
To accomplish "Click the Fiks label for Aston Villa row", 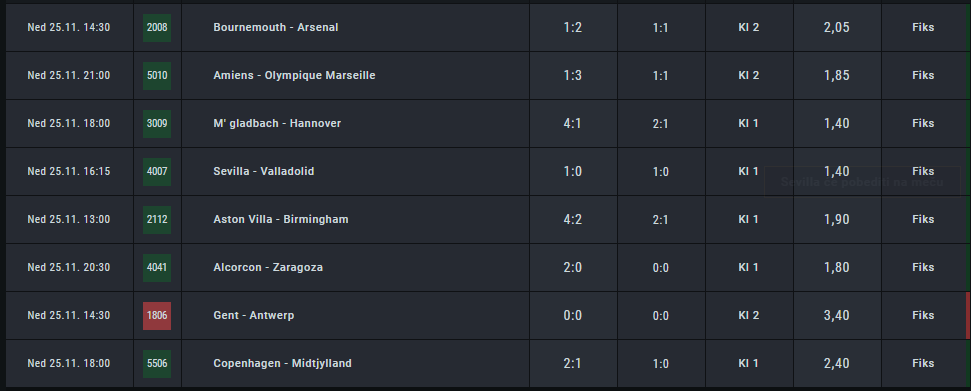I will coord(923,219).
